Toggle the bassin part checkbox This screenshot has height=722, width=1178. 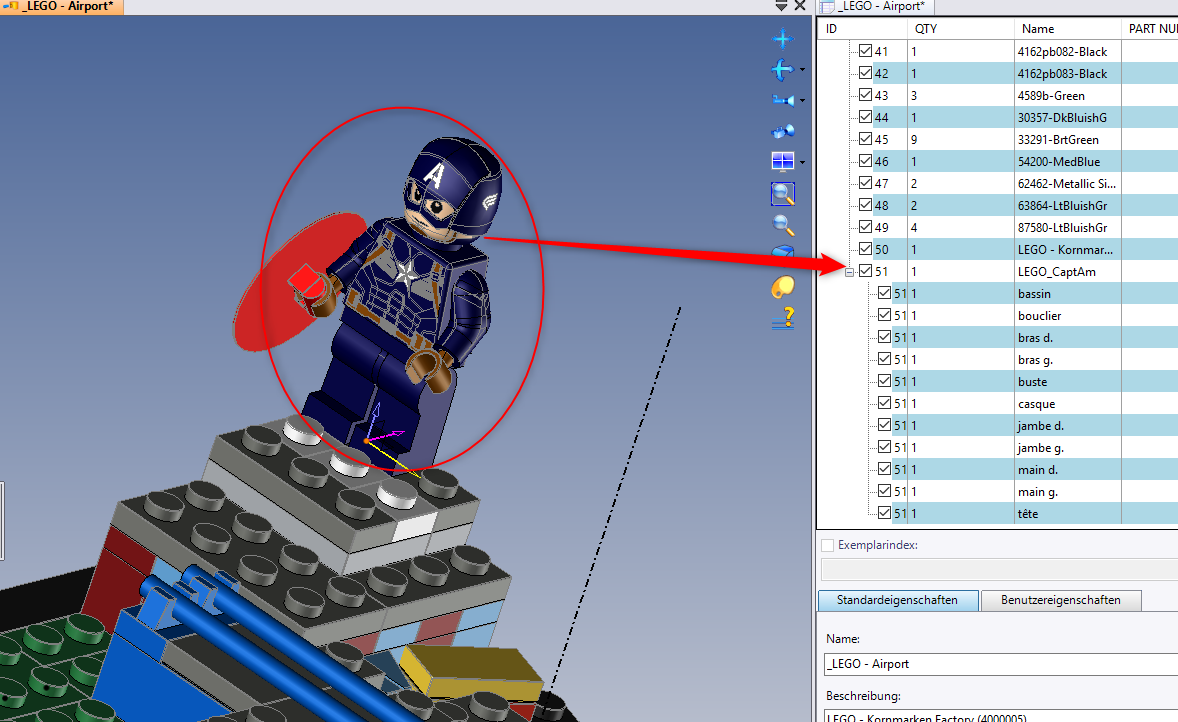(884, 293)
